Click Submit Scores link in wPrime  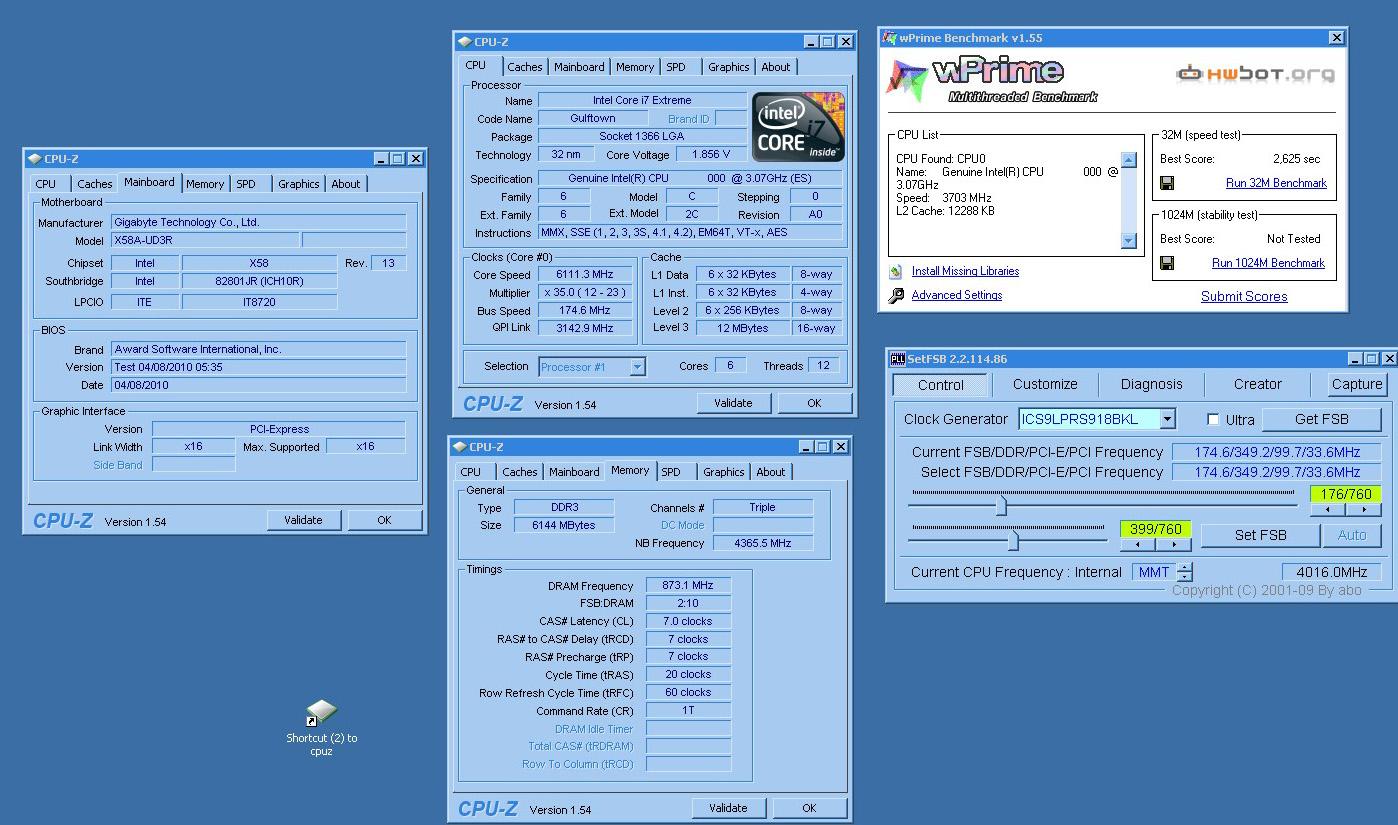point(1244,296)
